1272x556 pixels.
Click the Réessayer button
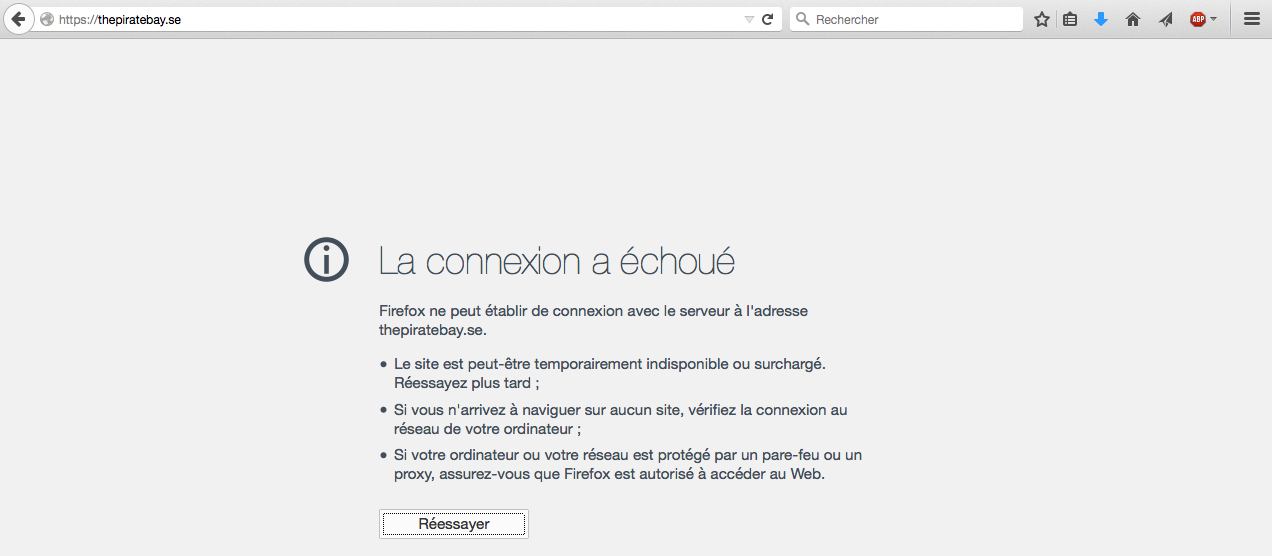[x=454, y=524]
